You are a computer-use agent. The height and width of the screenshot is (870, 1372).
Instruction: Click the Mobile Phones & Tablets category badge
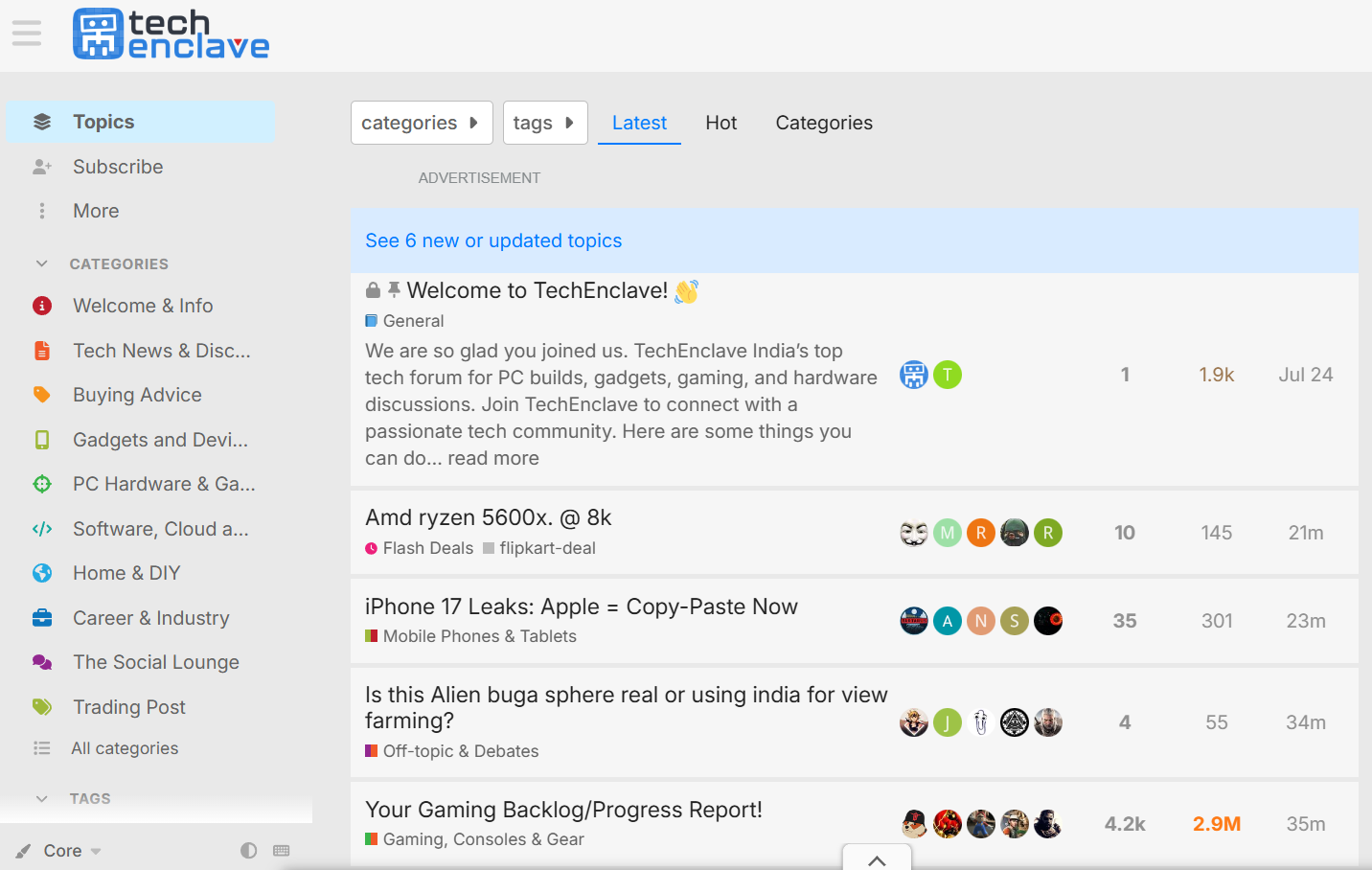470,636
